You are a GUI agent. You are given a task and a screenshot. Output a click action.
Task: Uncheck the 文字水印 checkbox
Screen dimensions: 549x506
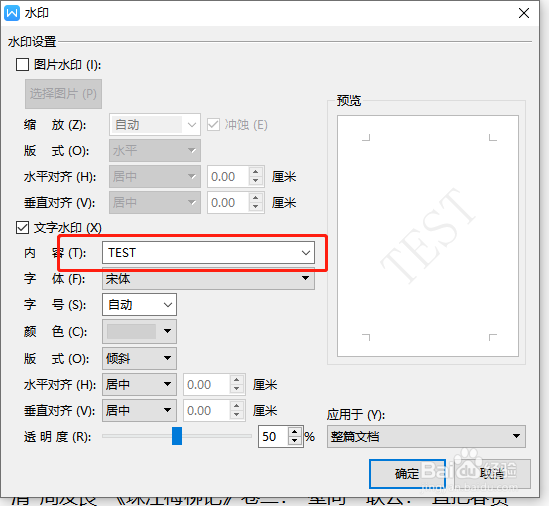[22, 228]
